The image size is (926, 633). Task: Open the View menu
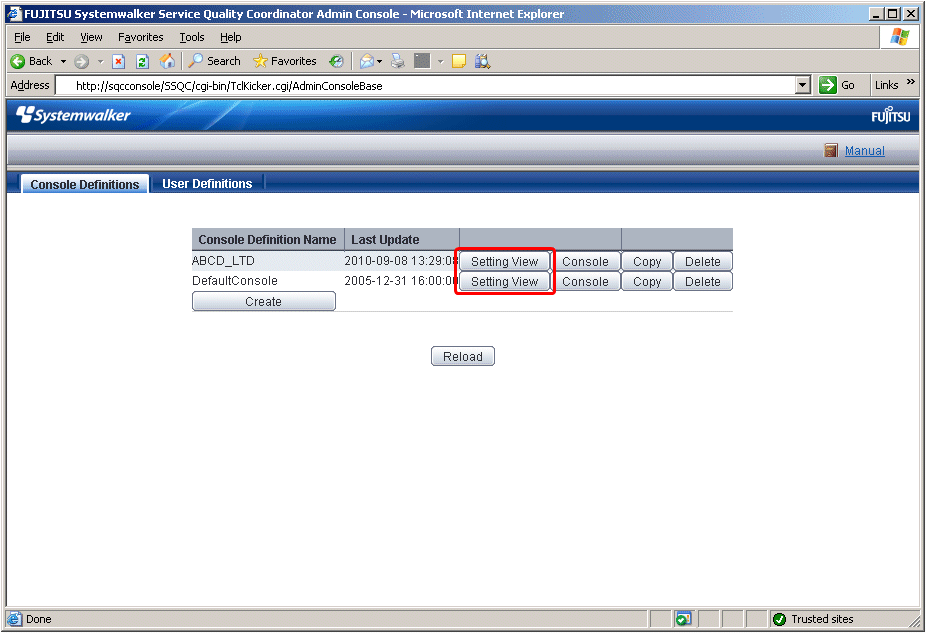91,37
